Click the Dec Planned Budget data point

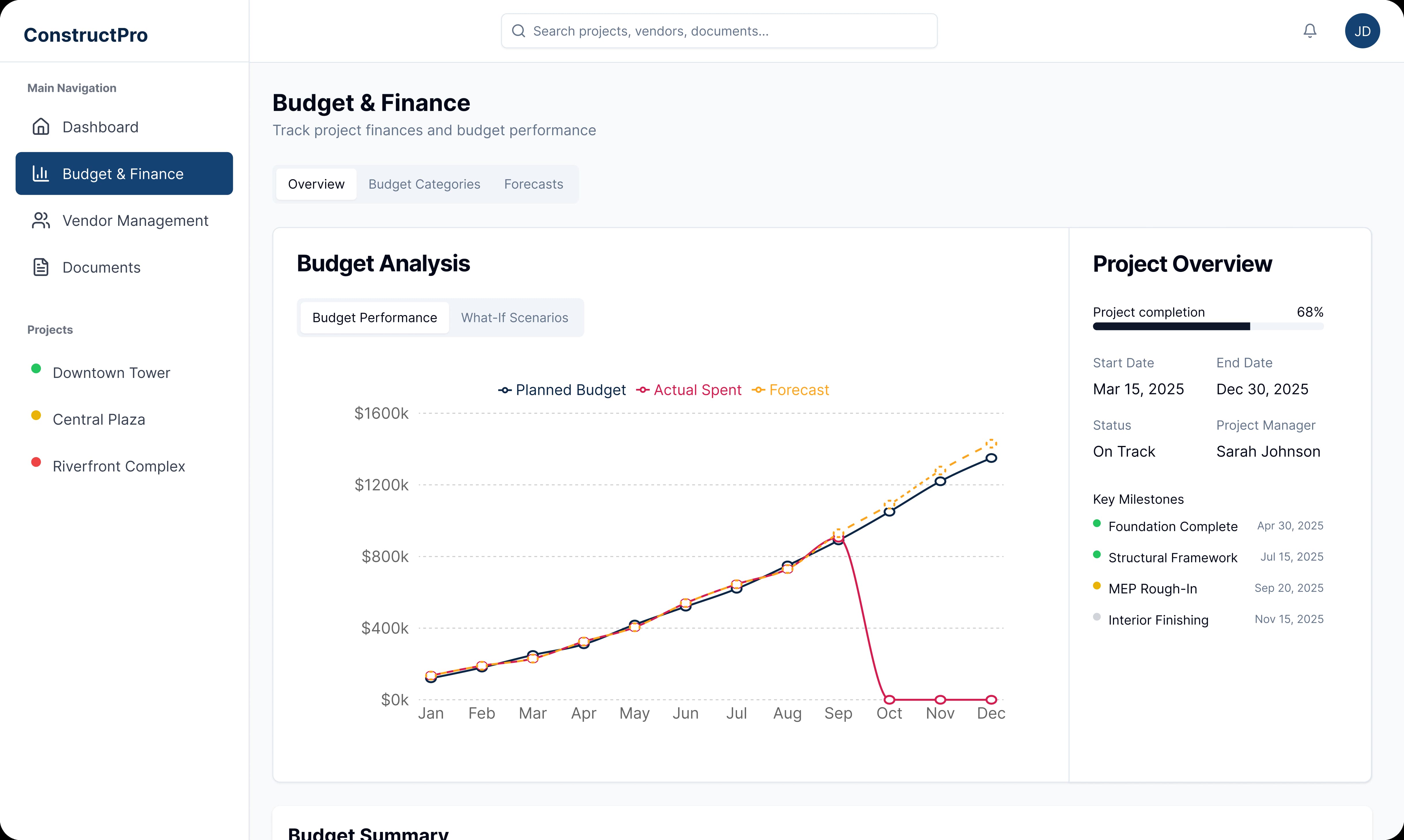(991, 459)
